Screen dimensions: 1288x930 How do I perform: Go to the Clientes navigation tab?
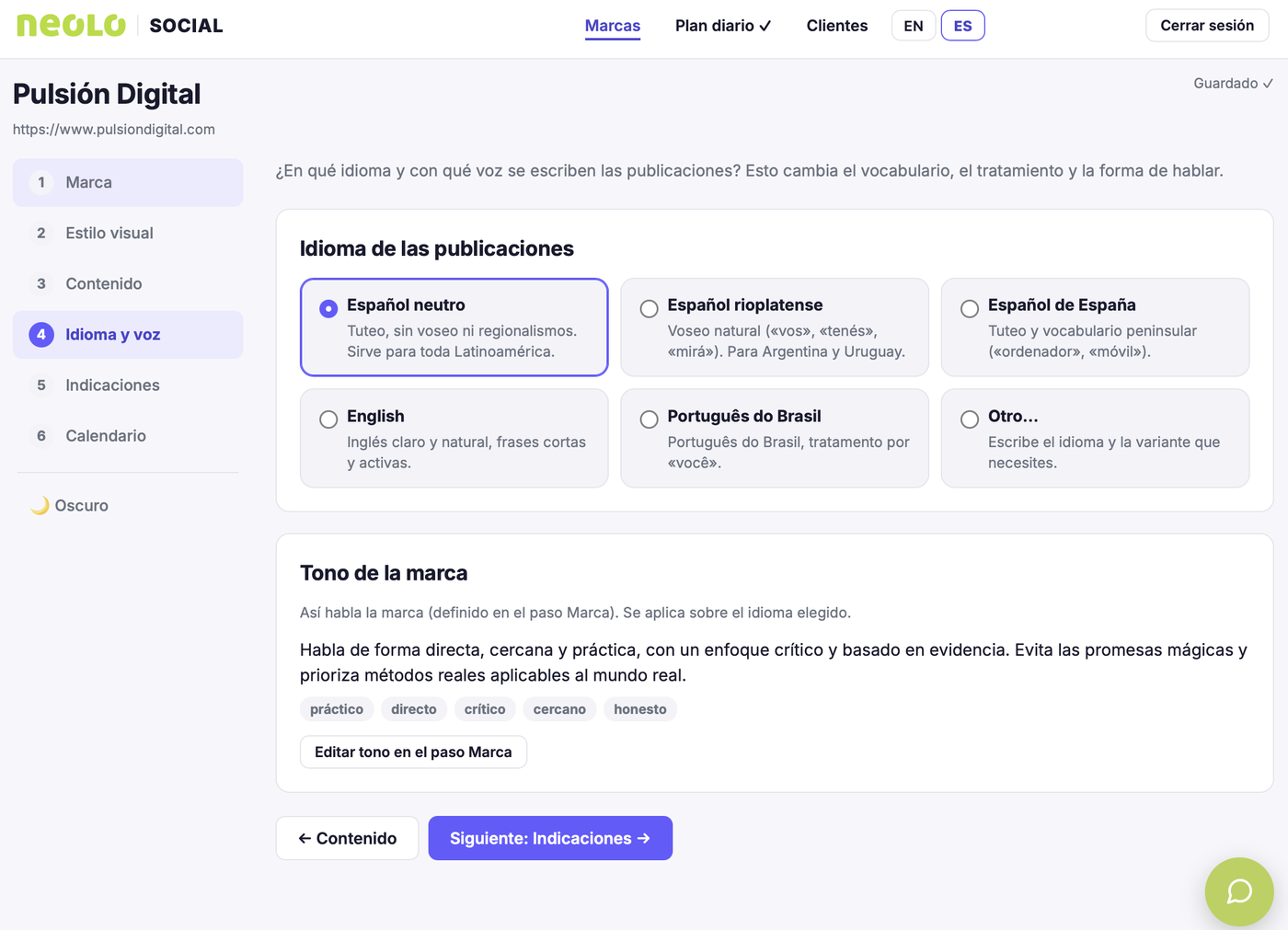tap(837, 26)
